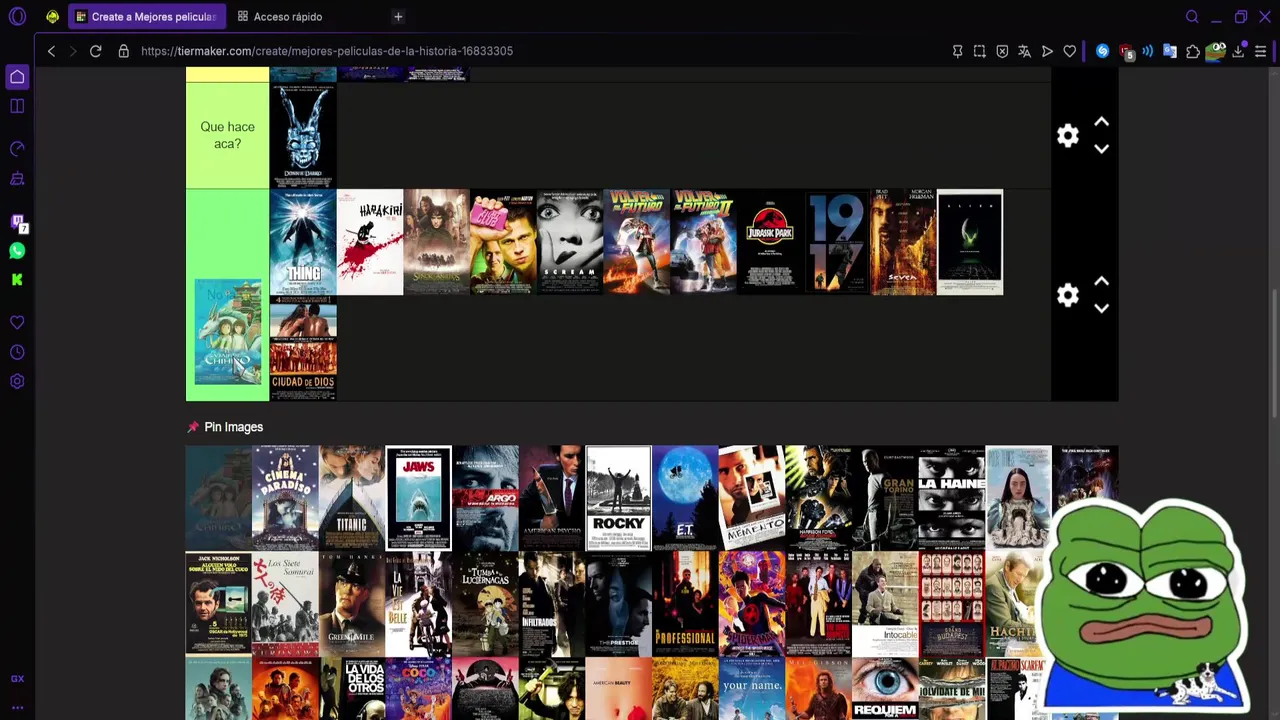Pick the Titanic poster from image pool
1280x720 pixels.
pyautogui.click(x=352, y=498)
